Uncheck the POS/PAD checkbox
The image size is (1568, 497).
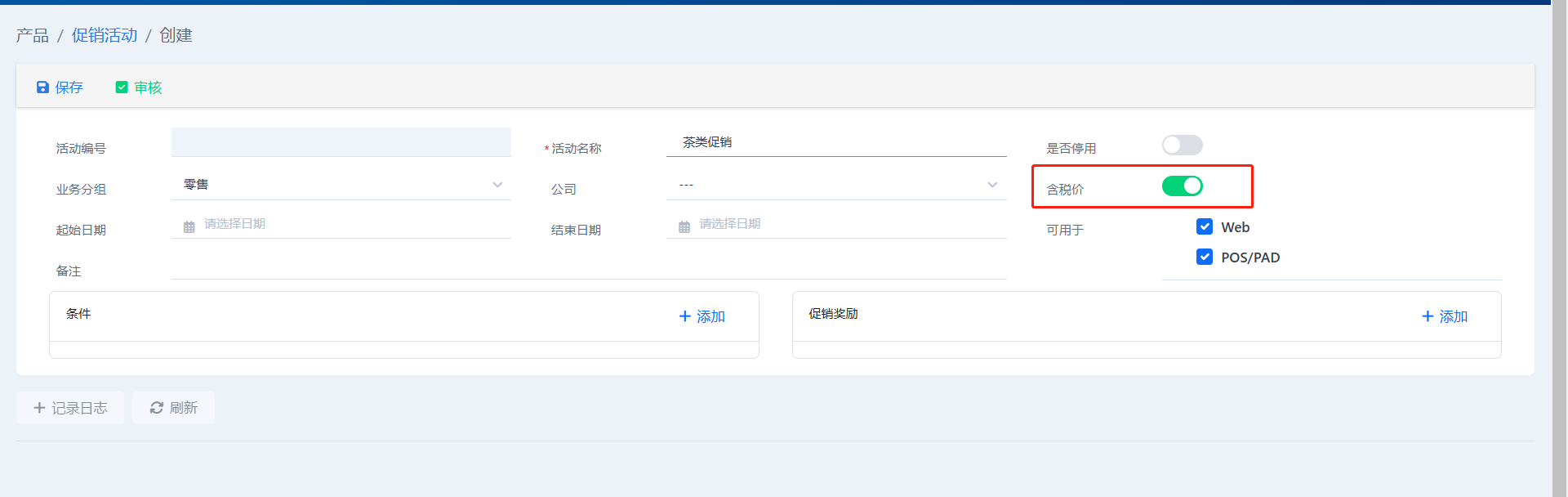click(1205, 257)
